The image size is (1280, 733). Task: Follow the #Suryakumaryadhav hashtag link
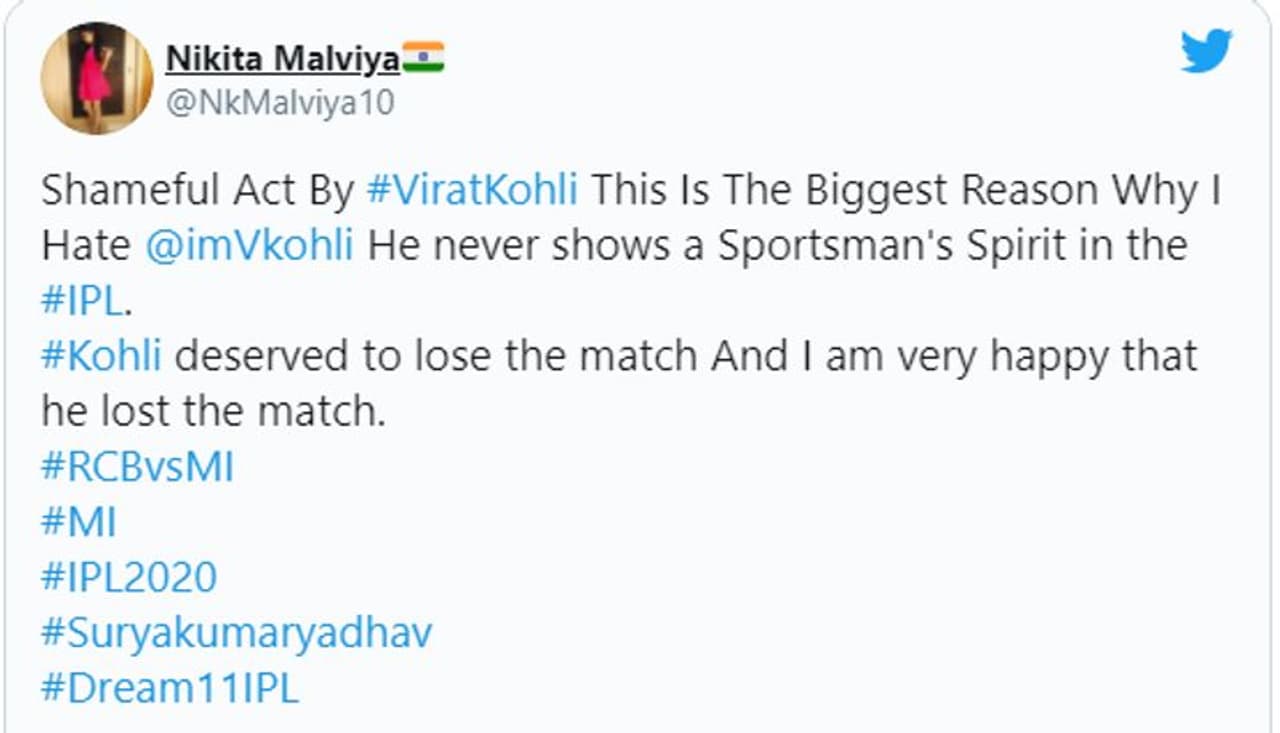pos(237,633)
